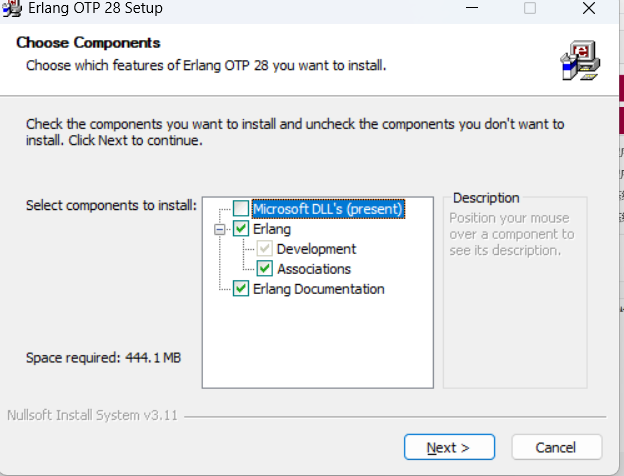Select the Erlang tree item label
This screenshot has height=476, width=624.
(x=272, y=229)
